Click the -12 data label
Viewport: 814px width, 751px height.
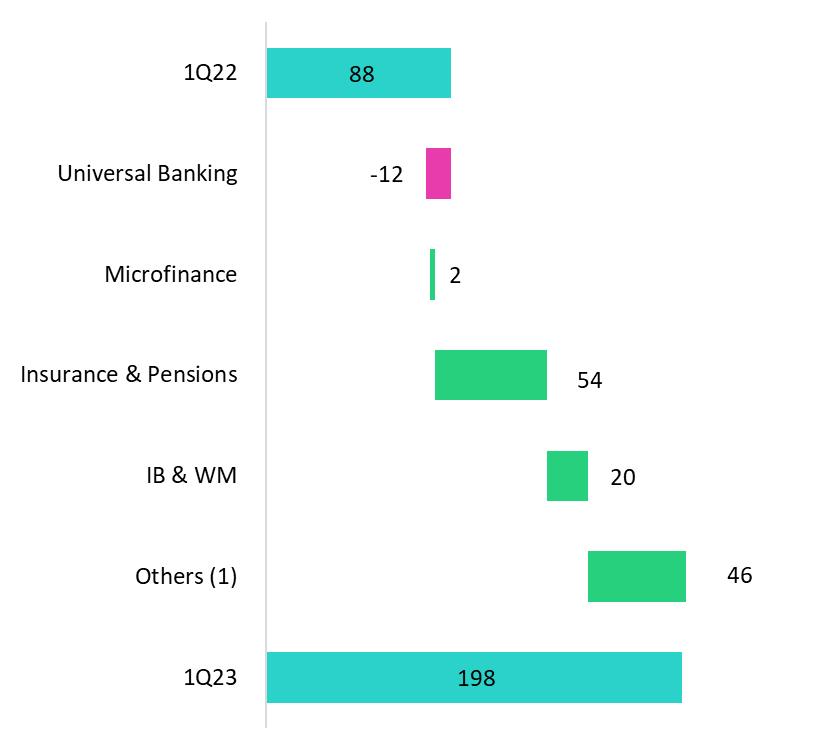point(386,175)
